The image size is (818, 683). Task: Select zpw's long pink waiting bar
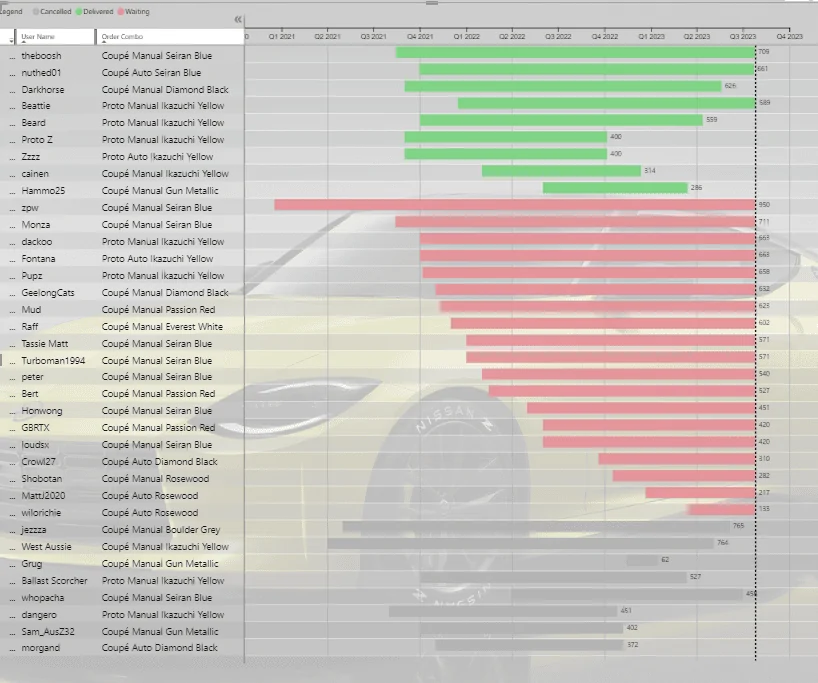click(515, 205)
